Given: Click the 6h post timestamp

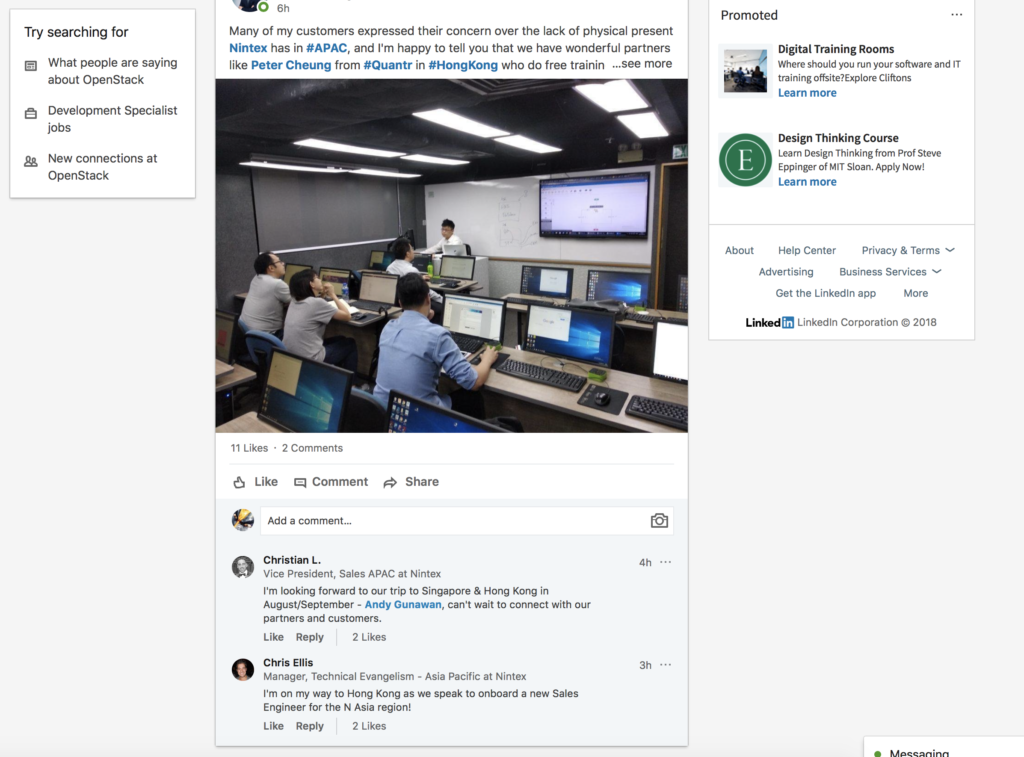Looking at the screenshot, I should [283, 8].
